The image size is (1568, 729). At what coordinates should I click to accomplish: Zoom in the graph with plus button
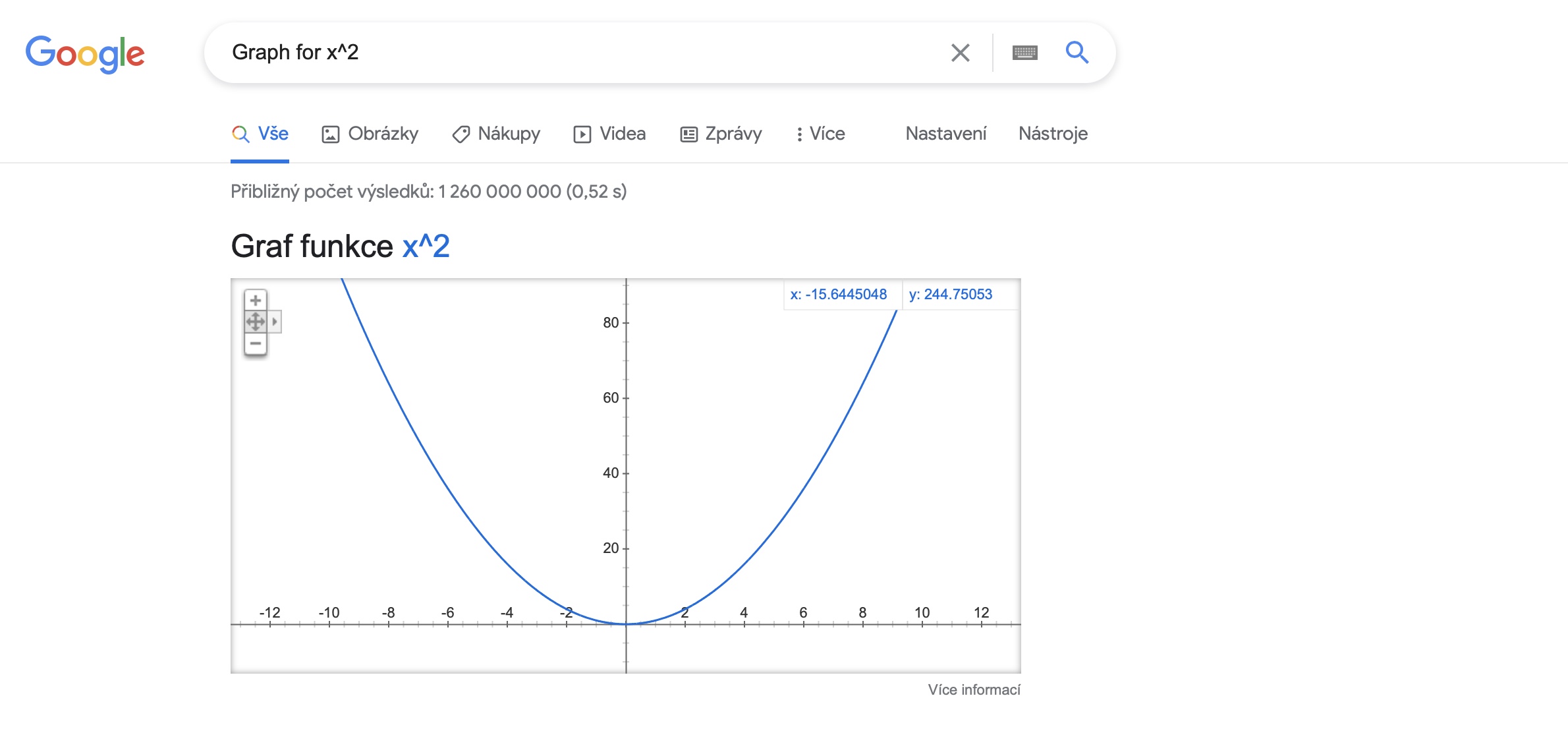(256, 301)
